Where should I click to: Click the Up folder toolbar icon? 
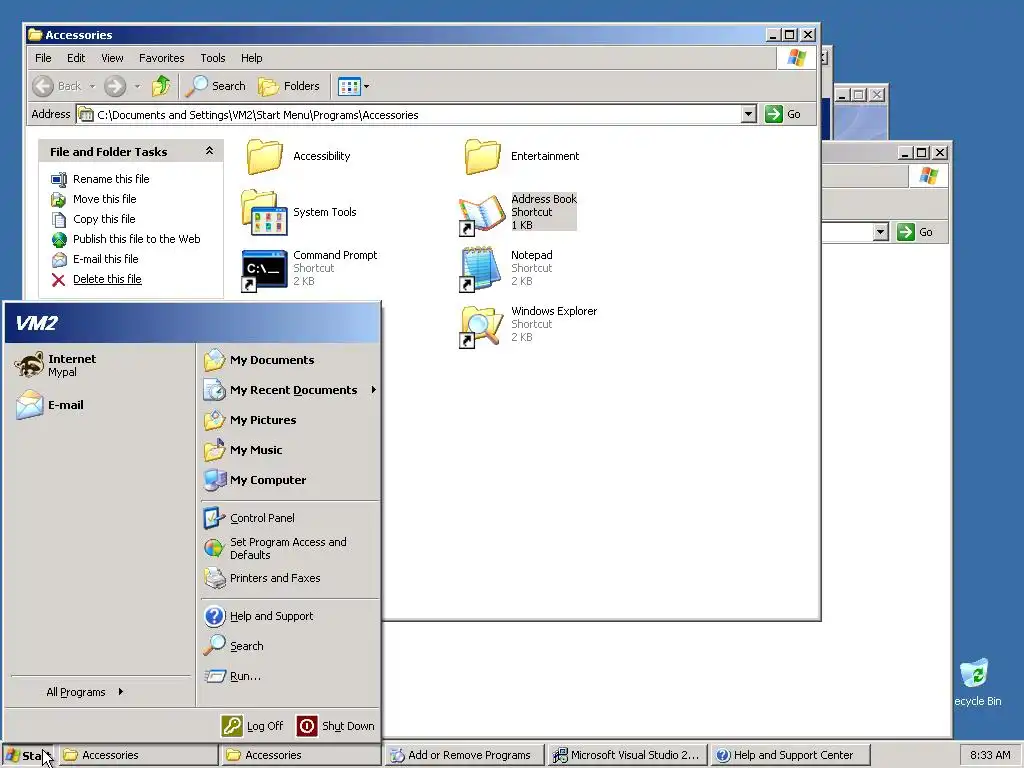[x=161, y=86]
